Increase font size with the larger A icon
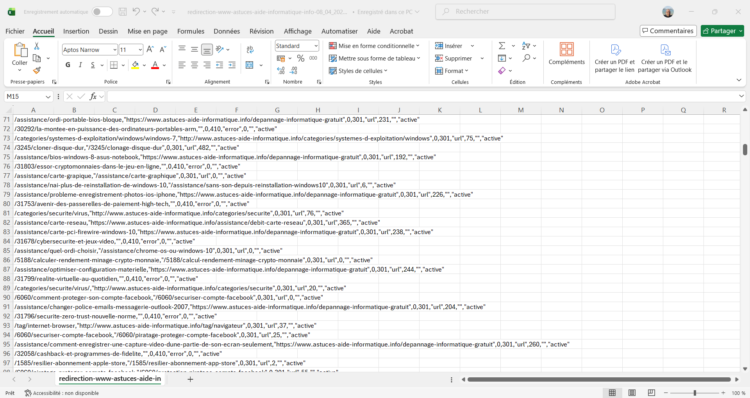750x398 pixels. coord(150,49)
